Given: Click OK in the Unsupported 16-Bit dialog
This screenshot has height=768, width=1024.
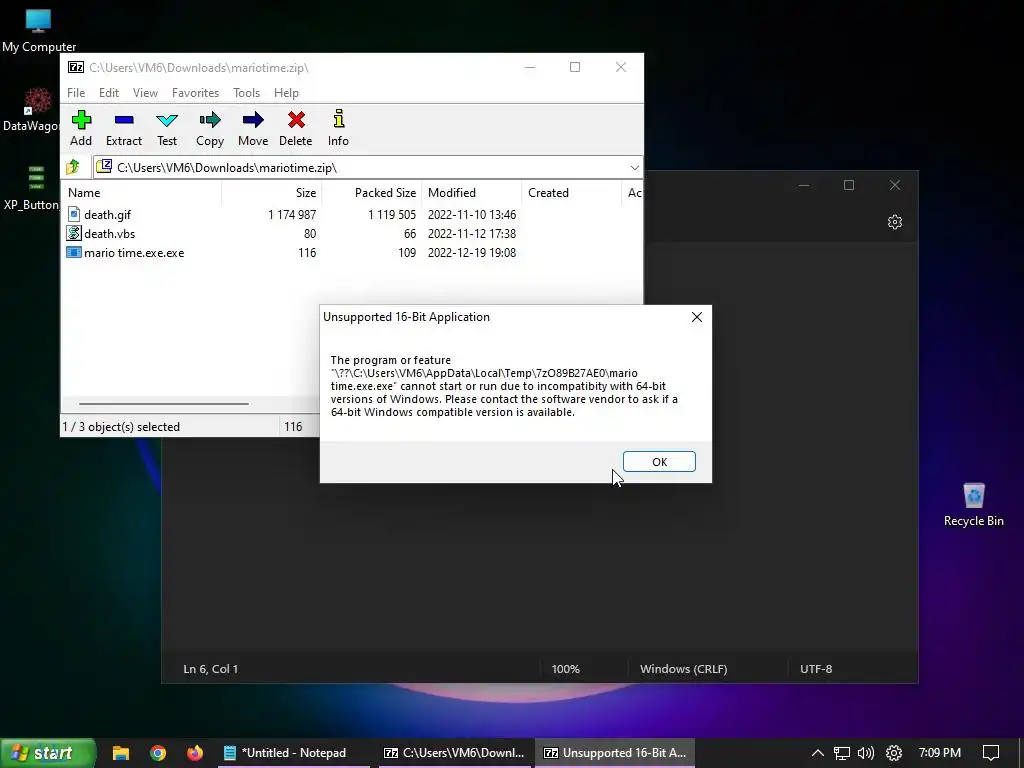Looking at the screenshot, I should tap(659, 462).
